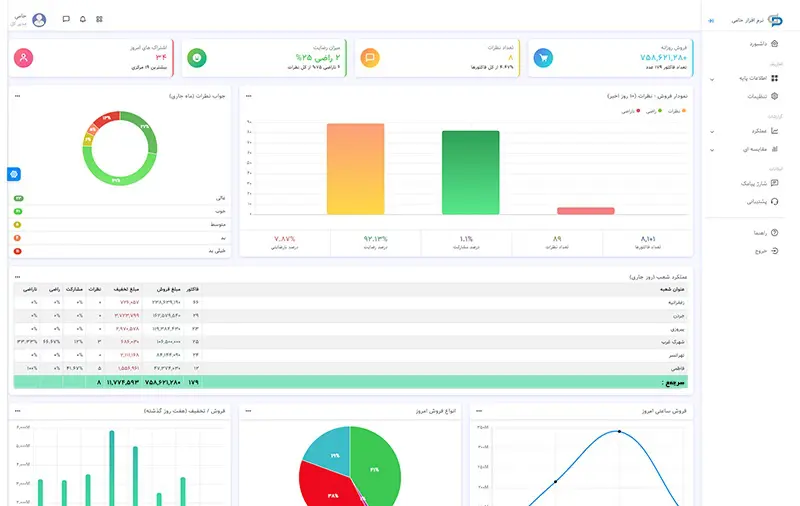Image resolution: width=800 pixels, height=506 pixels.
Task: Click the home icon beside داشبورد
Action: coord(774,43)
